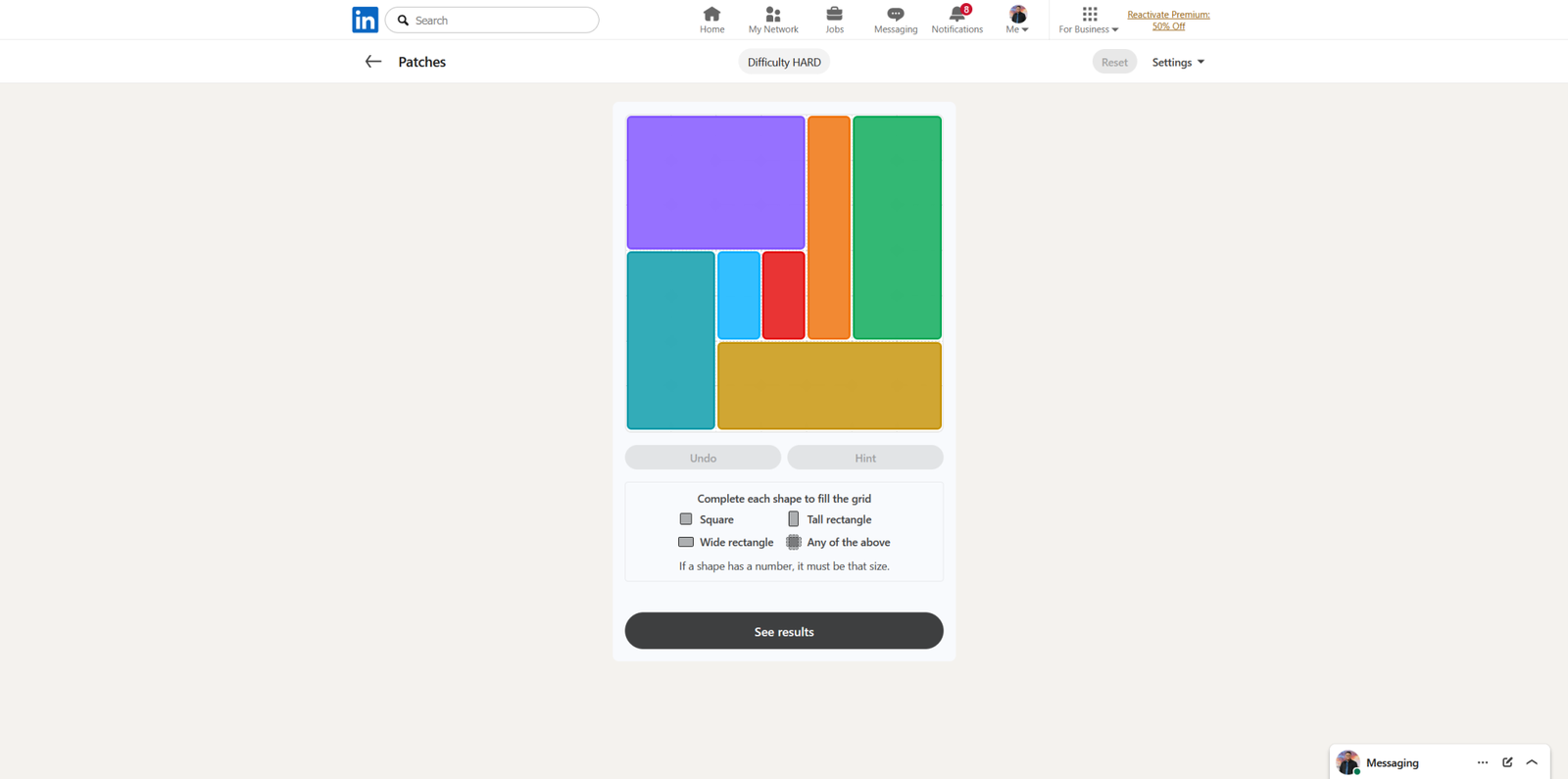Click the LinkedIn logo icon
1568x779 pixels.
365,20
